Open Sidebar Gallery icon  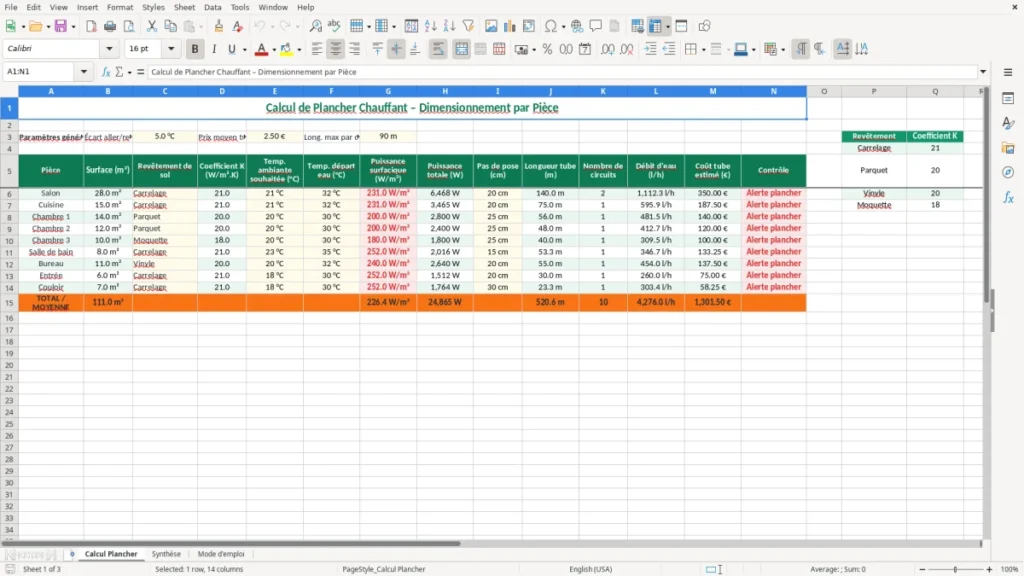[x=1008, y=148]
